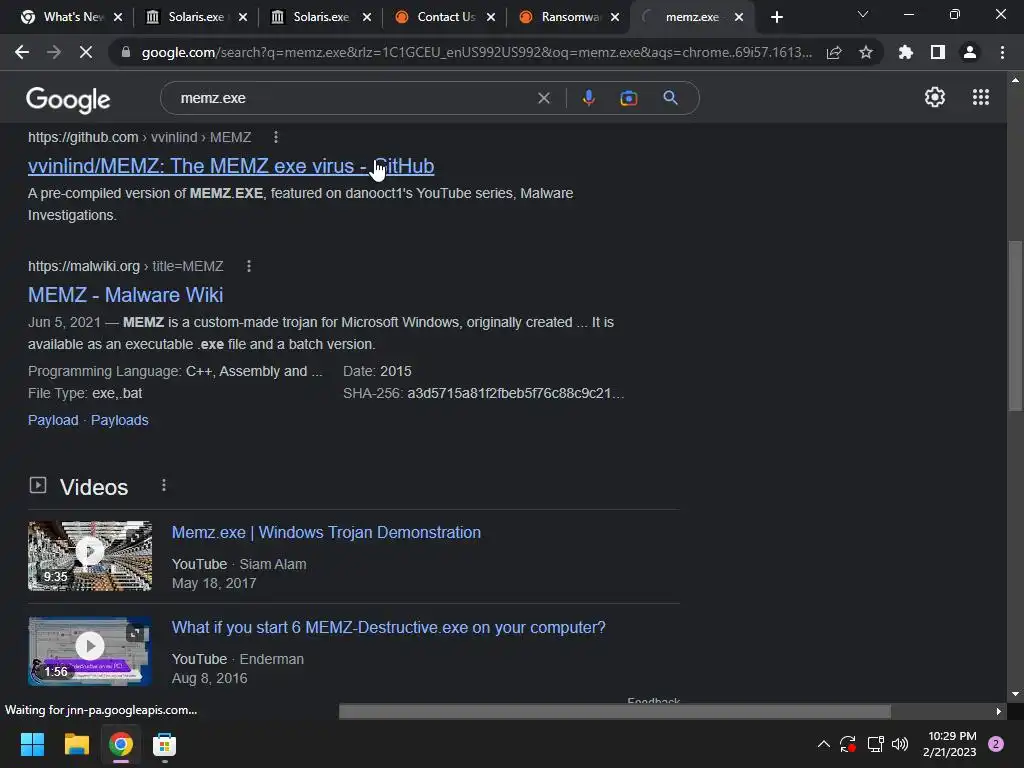This screenshot has height=768, width=1024.
Task: Click the memz.exe search input field
Action: pos(353,98)
